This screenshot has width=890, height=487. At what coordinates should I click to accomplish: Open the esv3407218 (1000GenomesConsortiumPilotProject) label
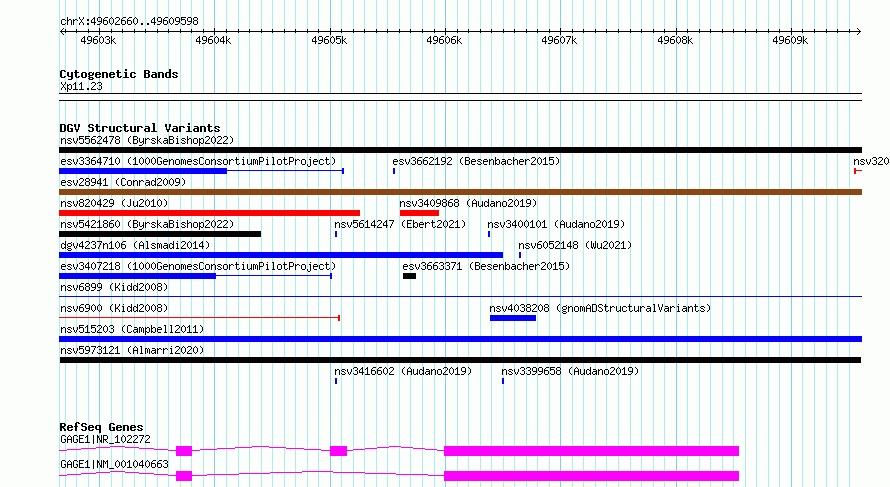198,266
